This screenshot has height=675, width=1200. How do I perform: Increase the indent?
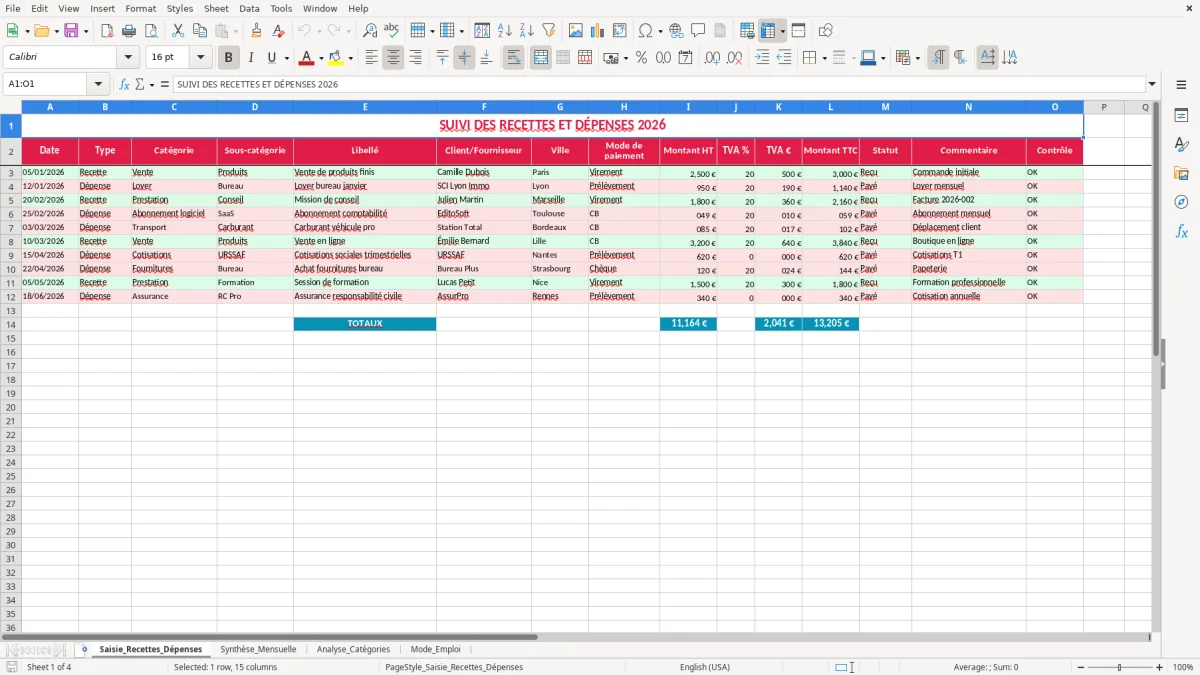[x=762, y=58]
